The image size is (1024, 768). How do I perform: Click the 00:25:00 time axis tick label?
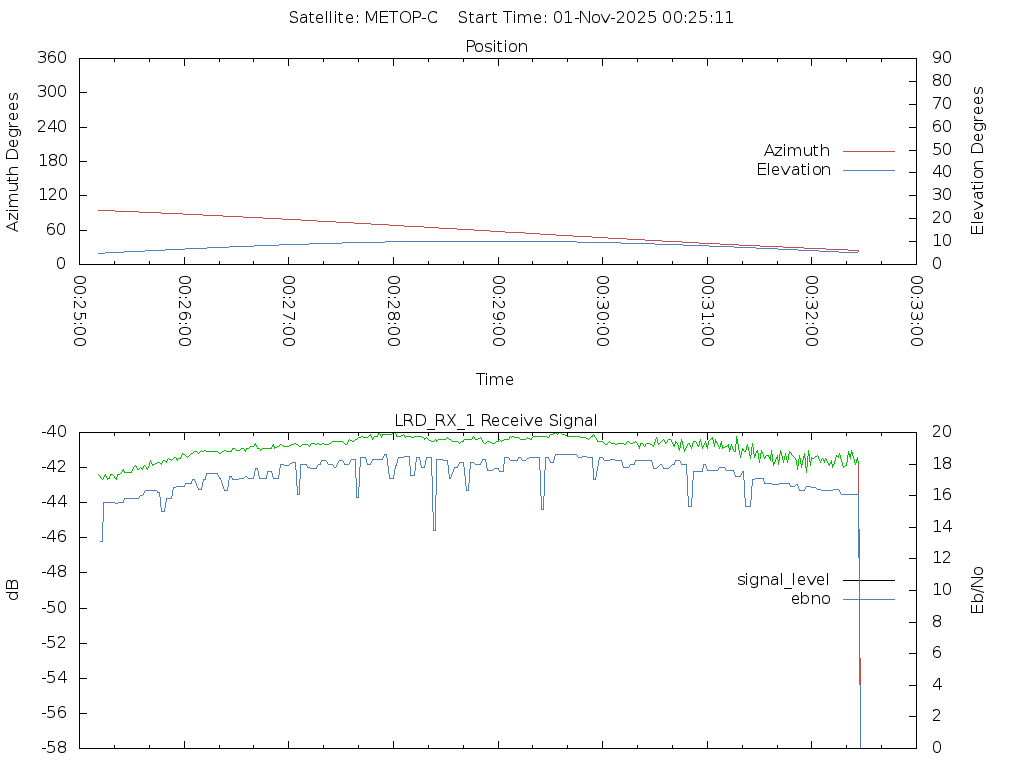coord(80,312)
